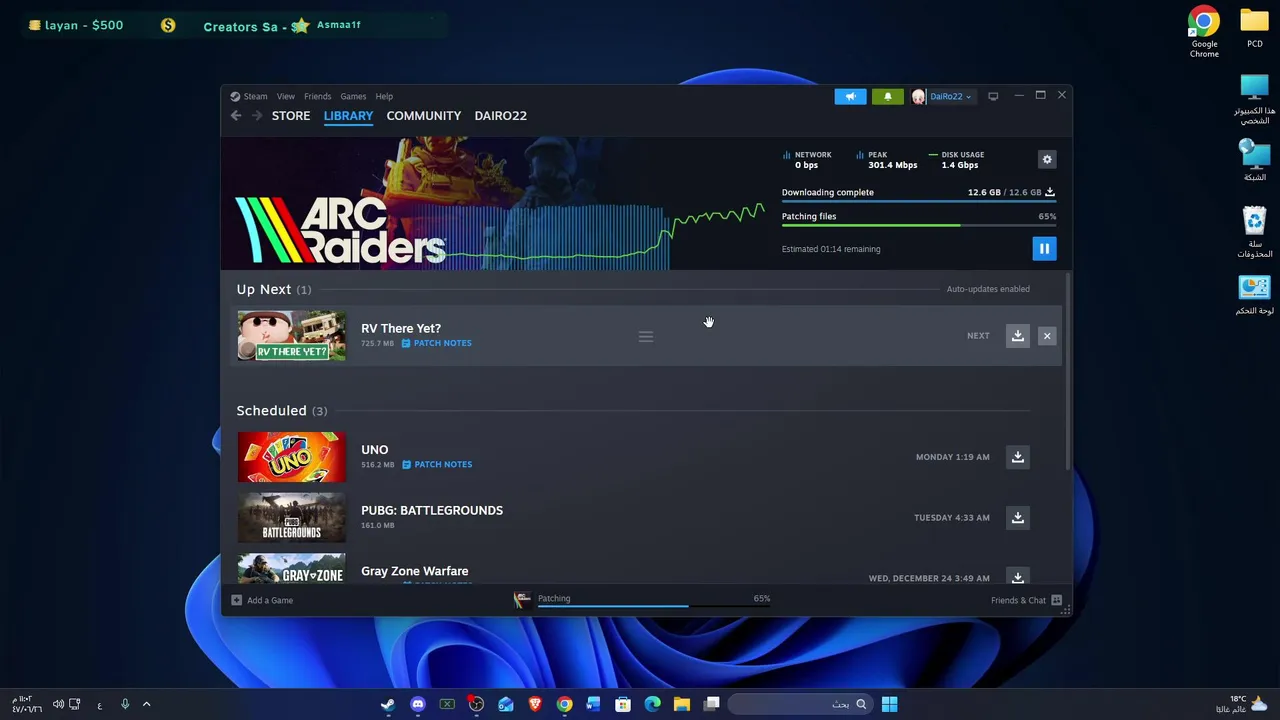
Task: Open the Steam announcements megaphone button
Action: click(x=850, y=96)
